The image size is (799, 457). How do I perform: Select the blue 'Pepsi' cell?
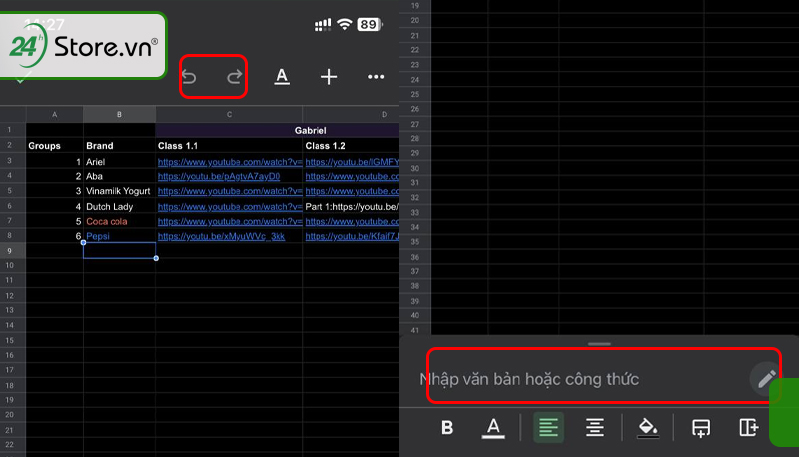tap(119, 236)
